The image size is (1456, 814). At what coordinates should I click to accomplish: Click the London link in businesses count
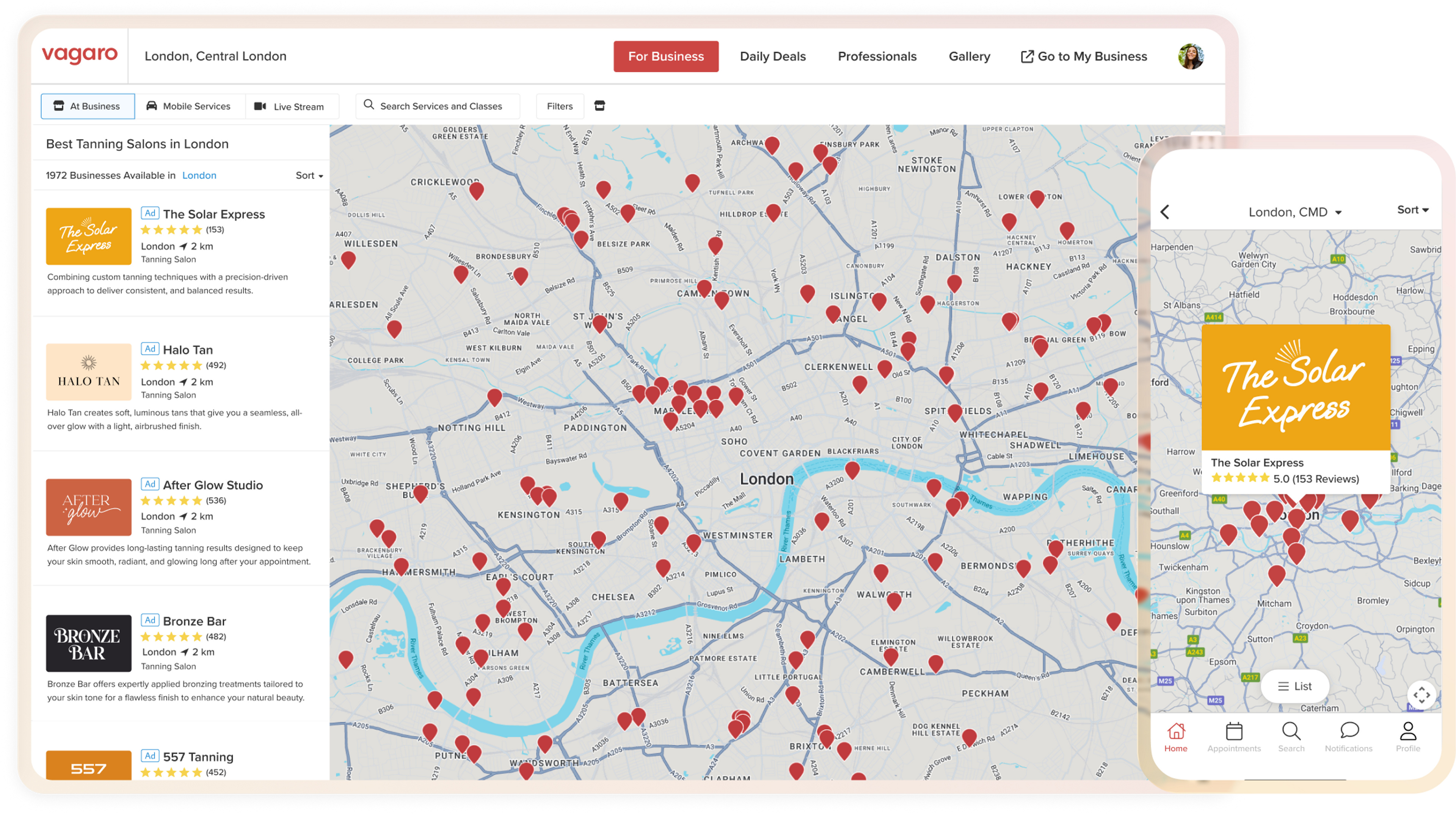tap(199, 176)
